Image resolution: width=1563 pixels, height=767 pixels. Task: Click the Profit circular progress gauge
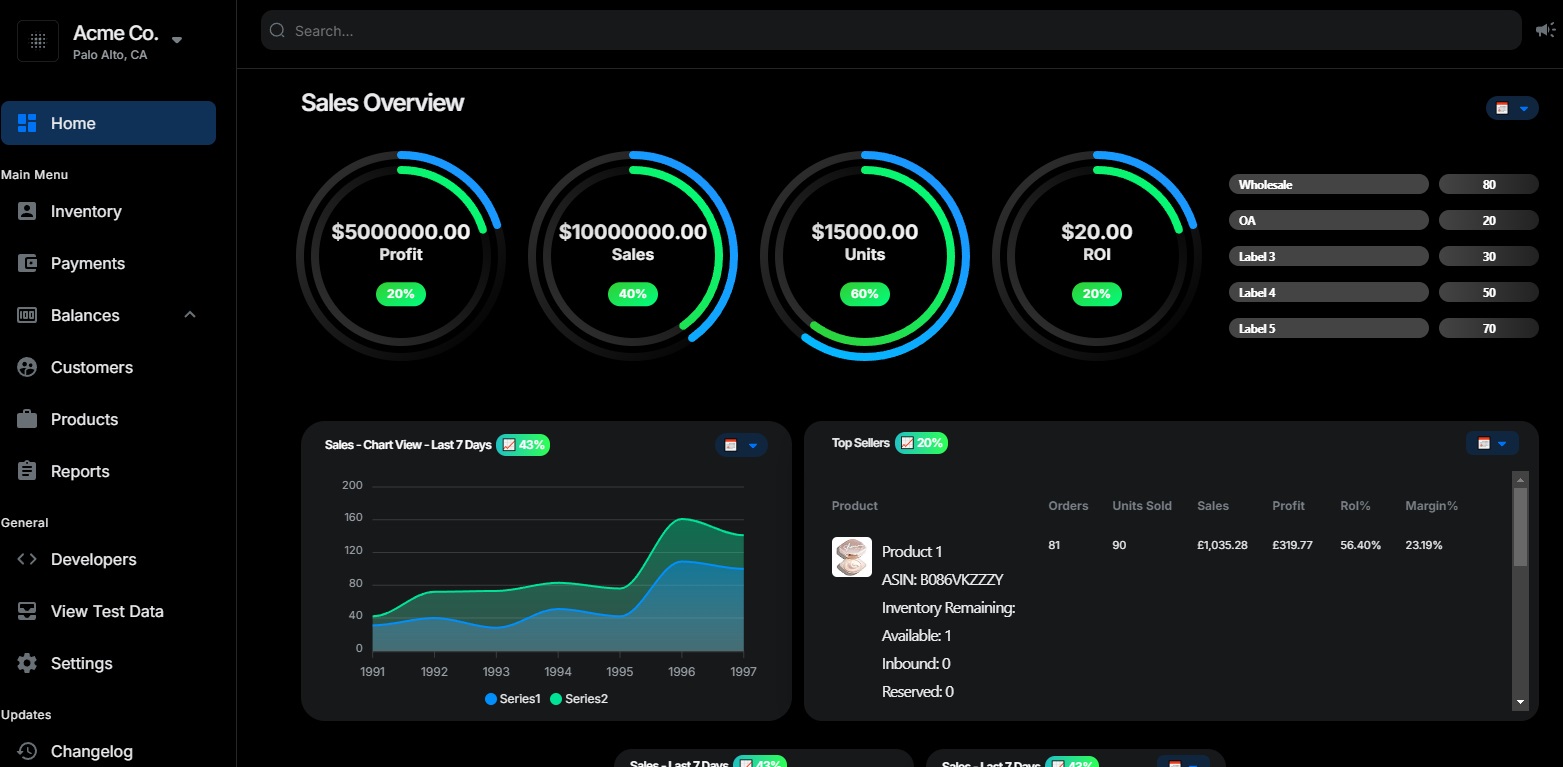401,256
